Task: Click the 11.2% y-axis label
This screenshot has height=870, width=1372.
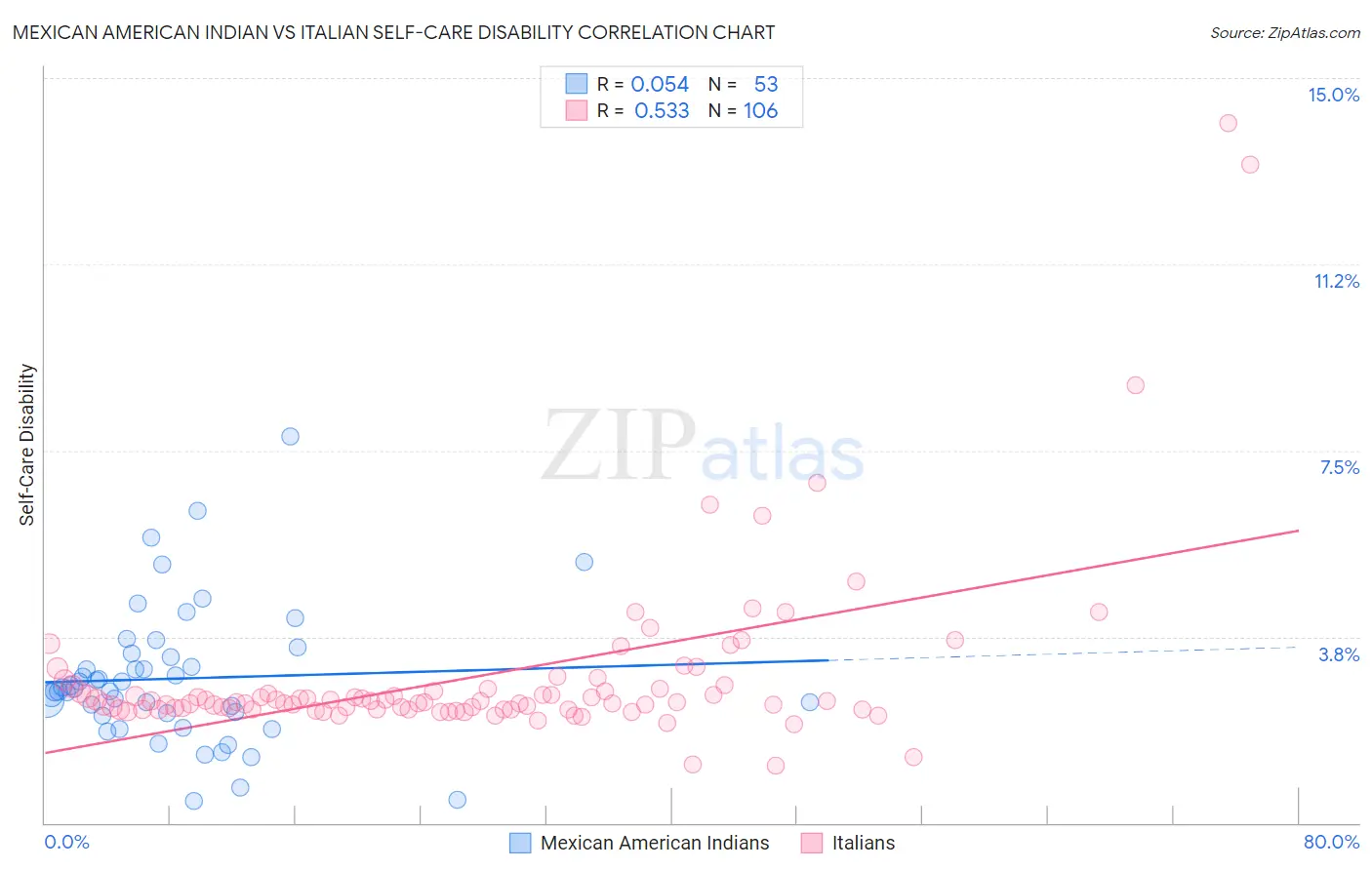Action: (x=1336, y=281)
